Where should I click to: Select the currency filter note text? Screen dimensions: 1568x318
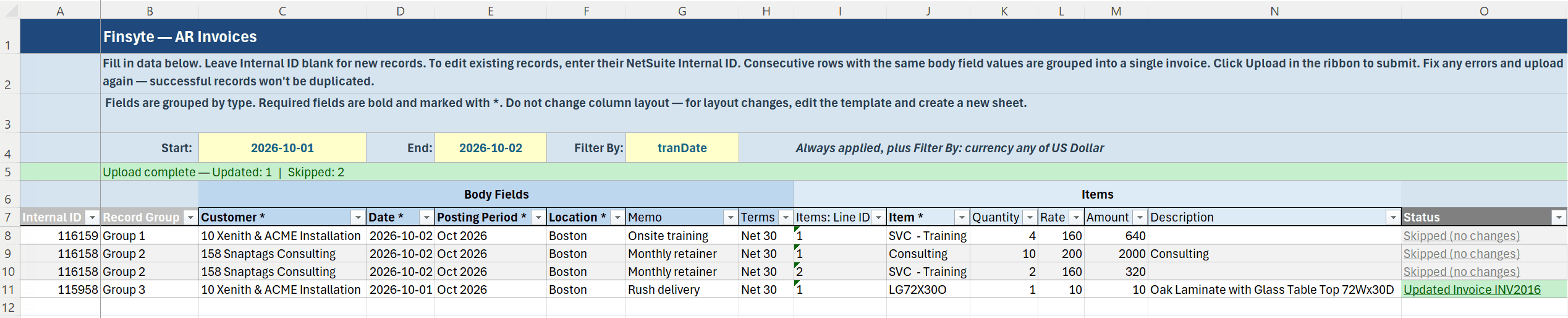tap(949, 148)
